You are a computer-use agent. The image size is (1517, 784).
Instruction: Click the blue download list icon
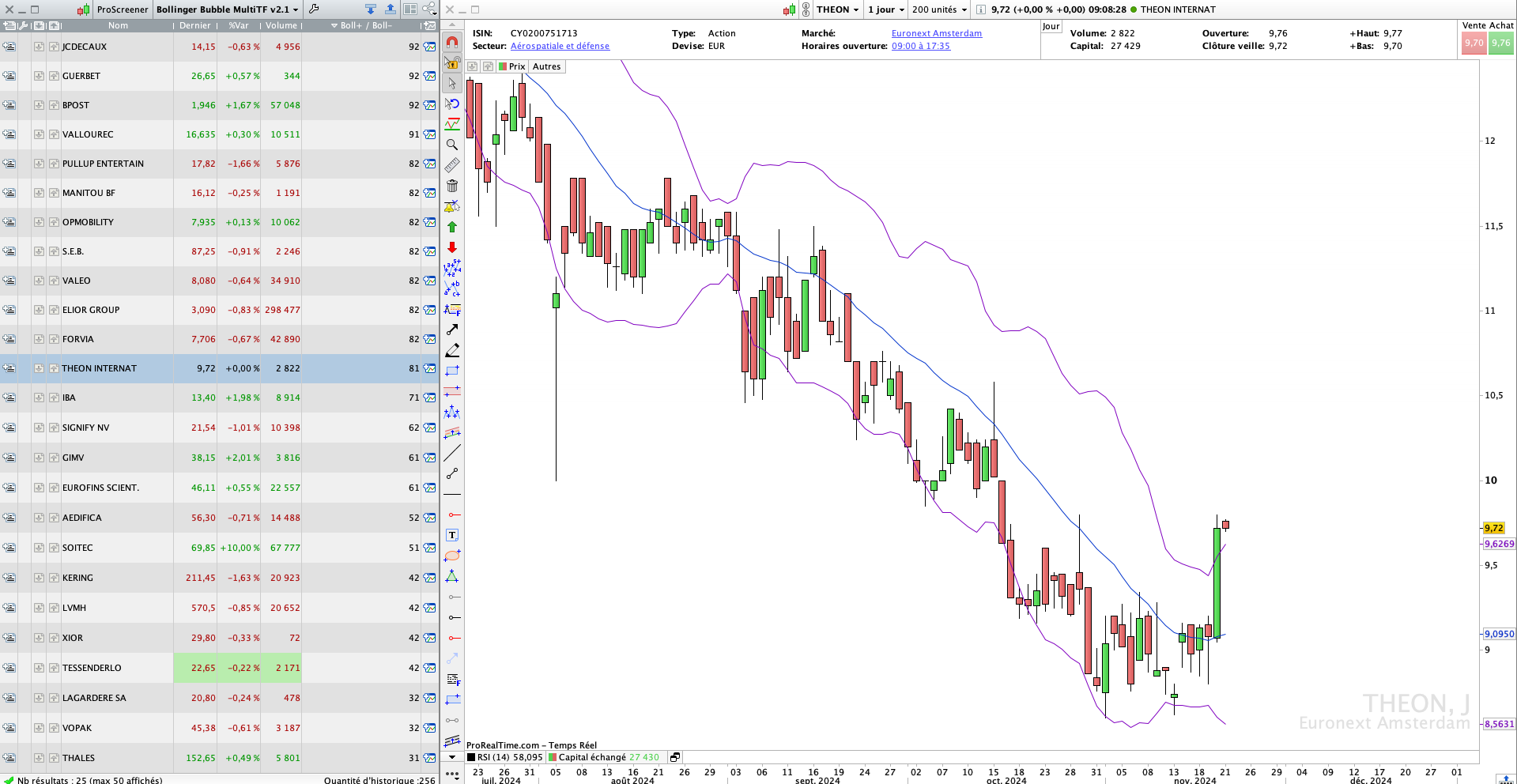370,9
